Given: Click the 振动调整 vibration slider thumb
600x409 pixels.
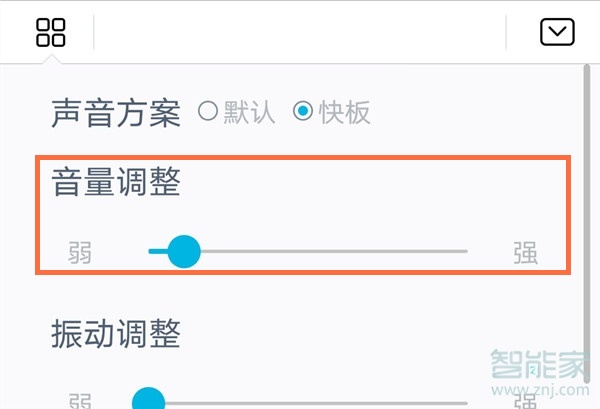Looking at the screenshot, I should [148, 398].
